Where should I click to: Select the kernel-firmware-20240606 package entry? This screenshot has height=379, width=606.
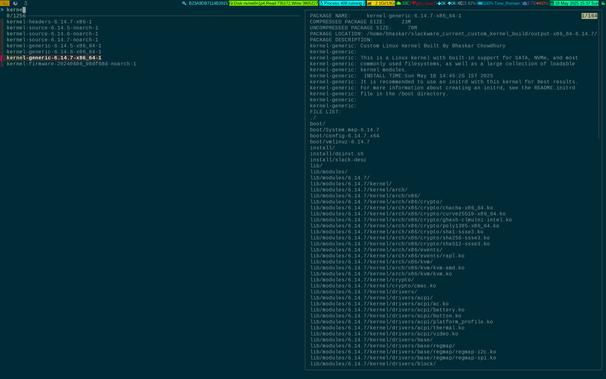pos(71,64)
